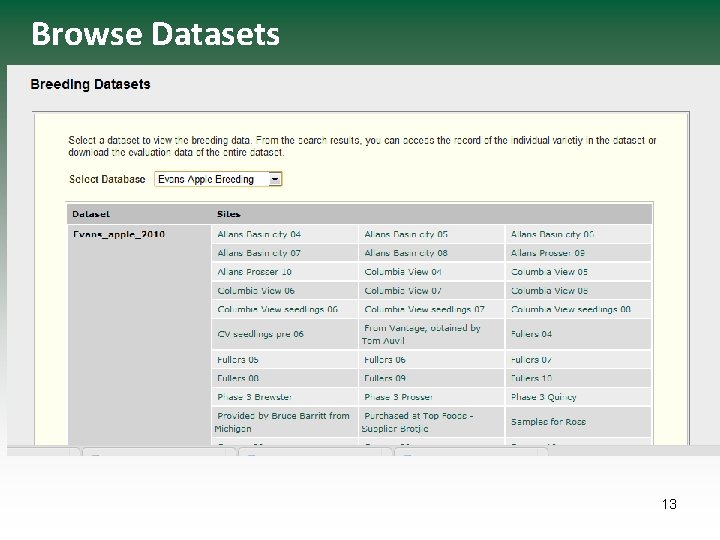Open the Phase 3 Prosser site
The width and height of the screenshot is (720, 540).
(x=398, y=397)
